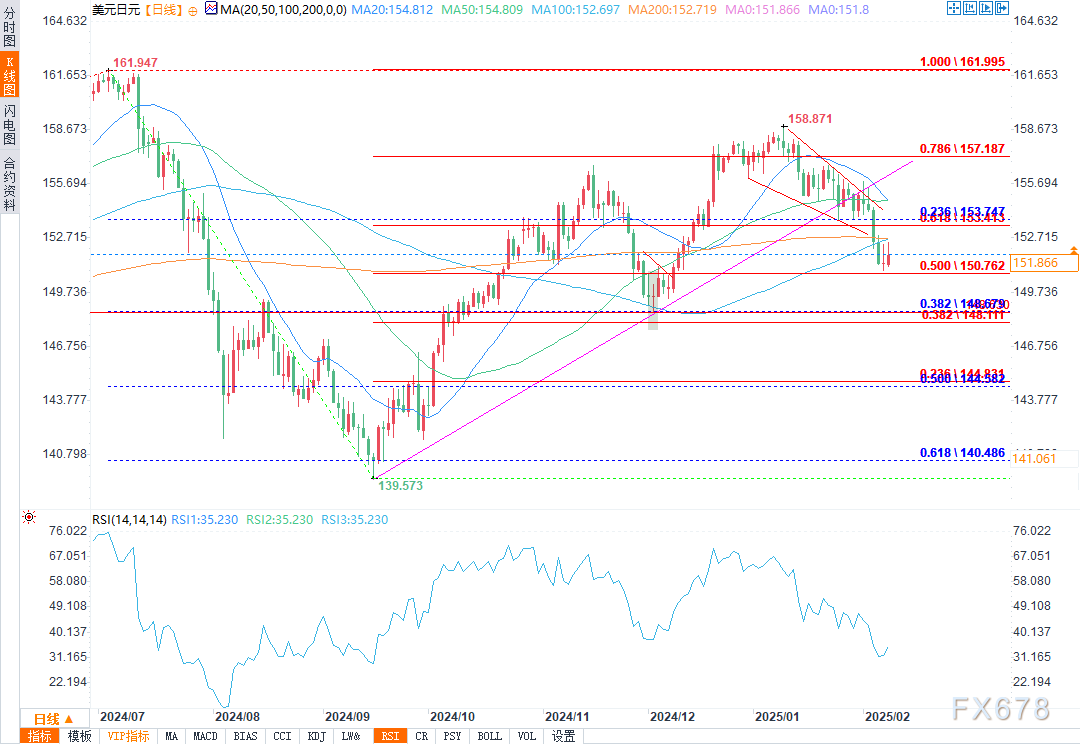Click the crosshair cursor mode icon
Screen dimensions: 1080x744
(x=953, y=8)
